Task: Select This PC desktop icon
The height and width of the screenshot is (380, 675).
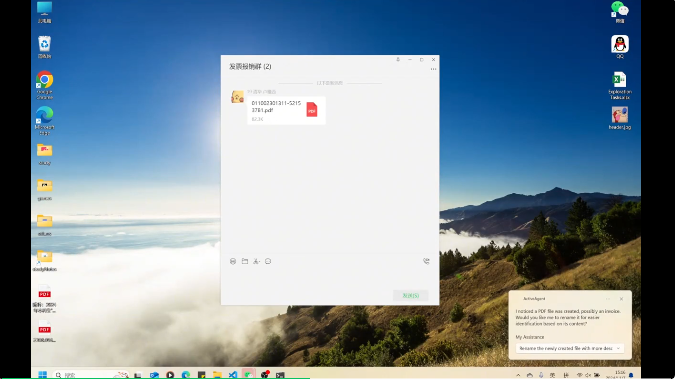Action: click(44, 12)
